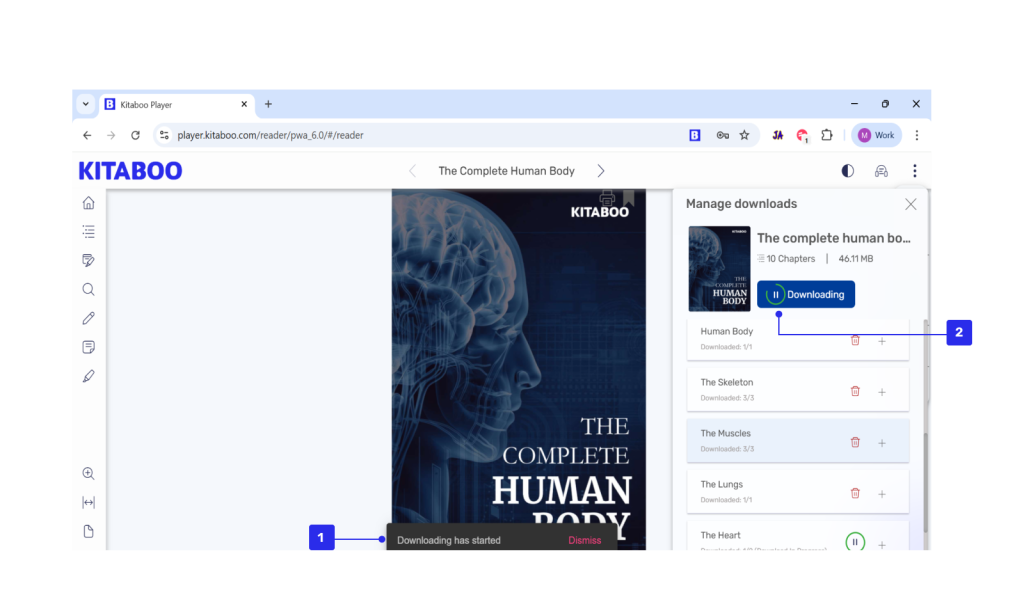Reload the page in the browser
The height and width of the screenshot is (595, 1024).
(x=135, y=135)
